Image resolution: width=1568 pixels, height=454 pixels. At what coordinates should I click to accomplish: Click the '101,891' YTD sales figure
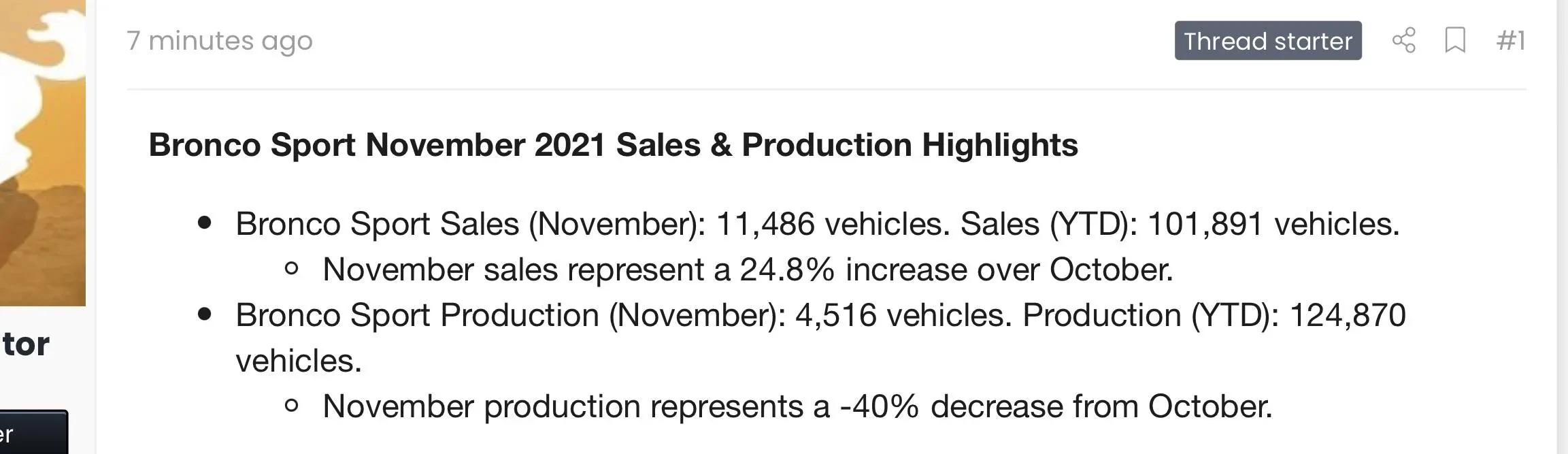tap(1205, 224)
